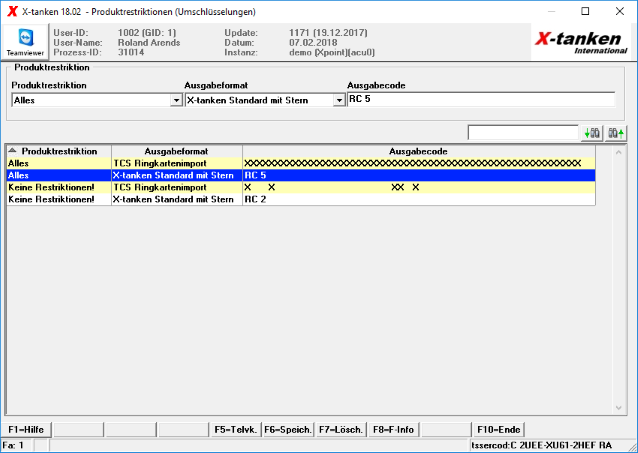Click F7=Lösch. to delete
638x453 pixels.
pyautogui.click(x=341, y=430)
